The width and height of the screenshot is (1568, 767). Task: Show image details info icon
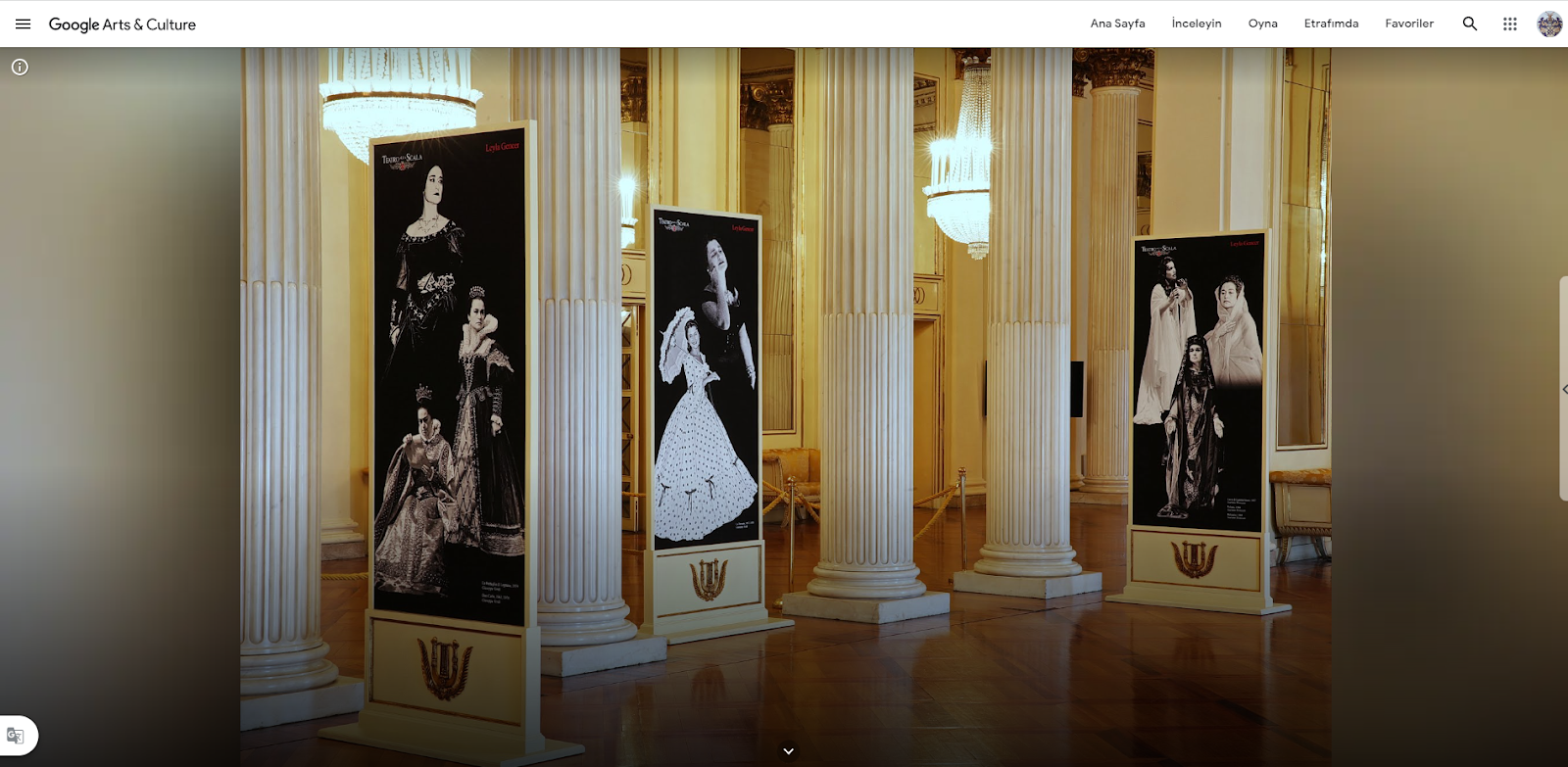pos(20,67)
